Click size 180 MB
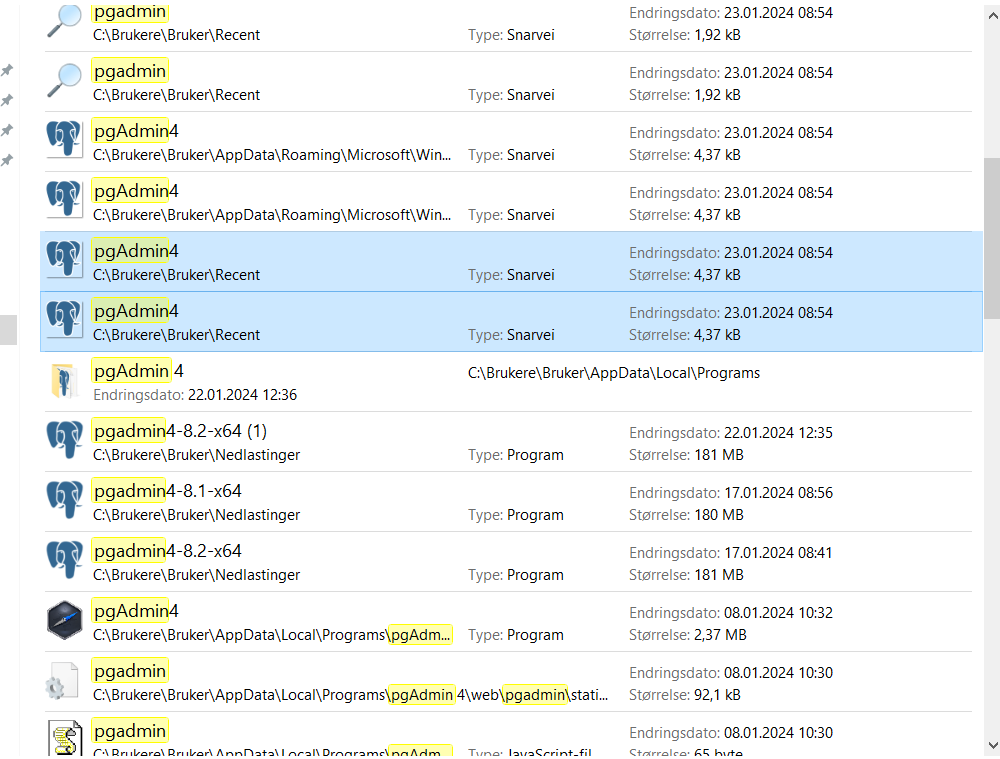The image size is (1000, 759). pos(719,515)
